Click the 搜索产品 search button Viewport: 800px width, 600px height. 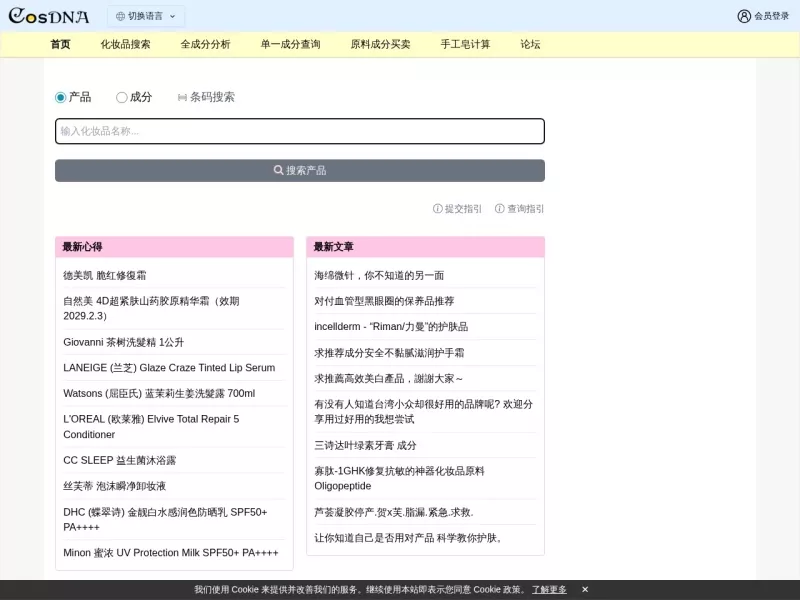click(300, 170)
